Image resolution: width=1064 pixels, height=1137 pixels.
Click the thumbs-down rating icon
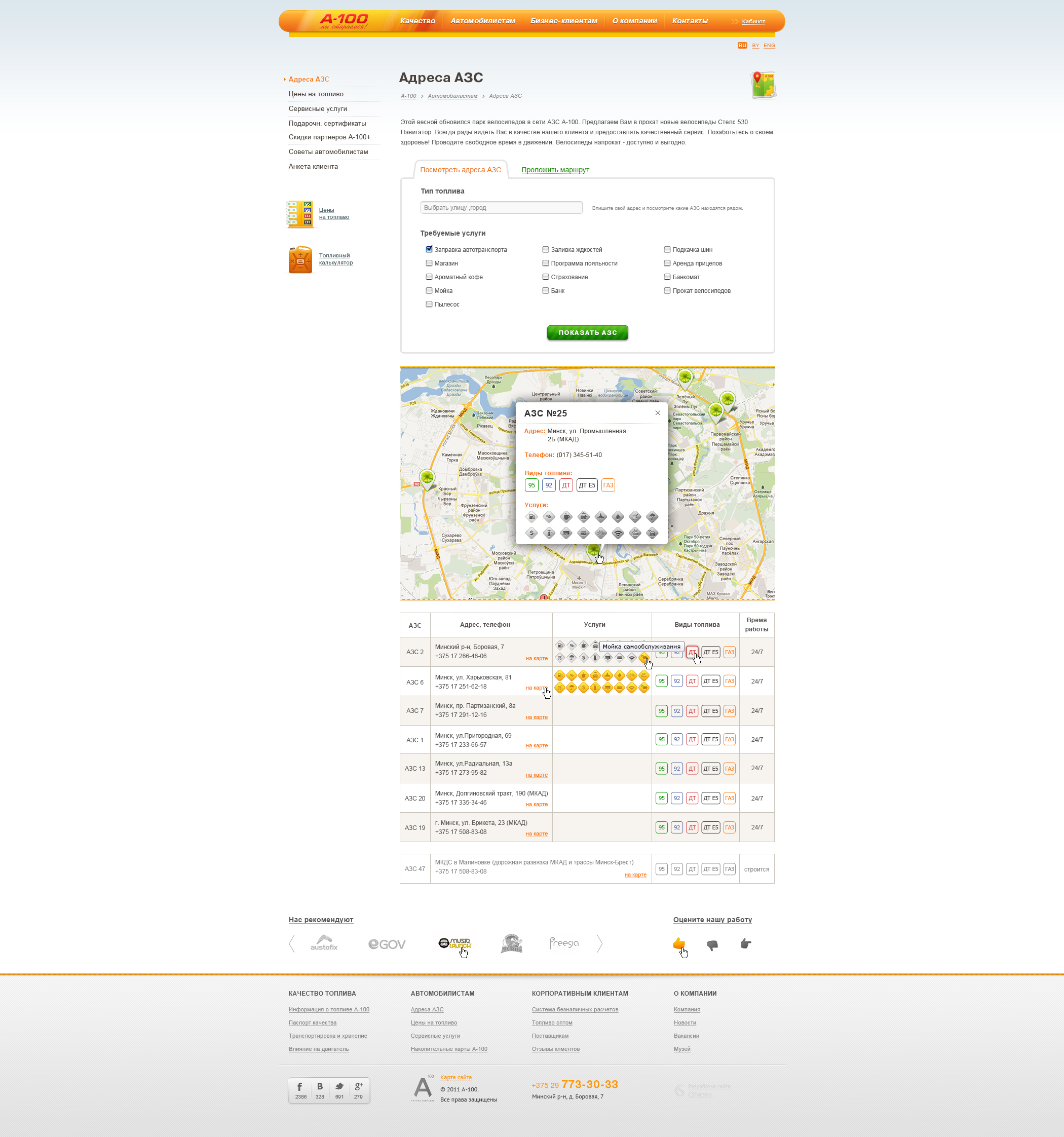[712, 945]
